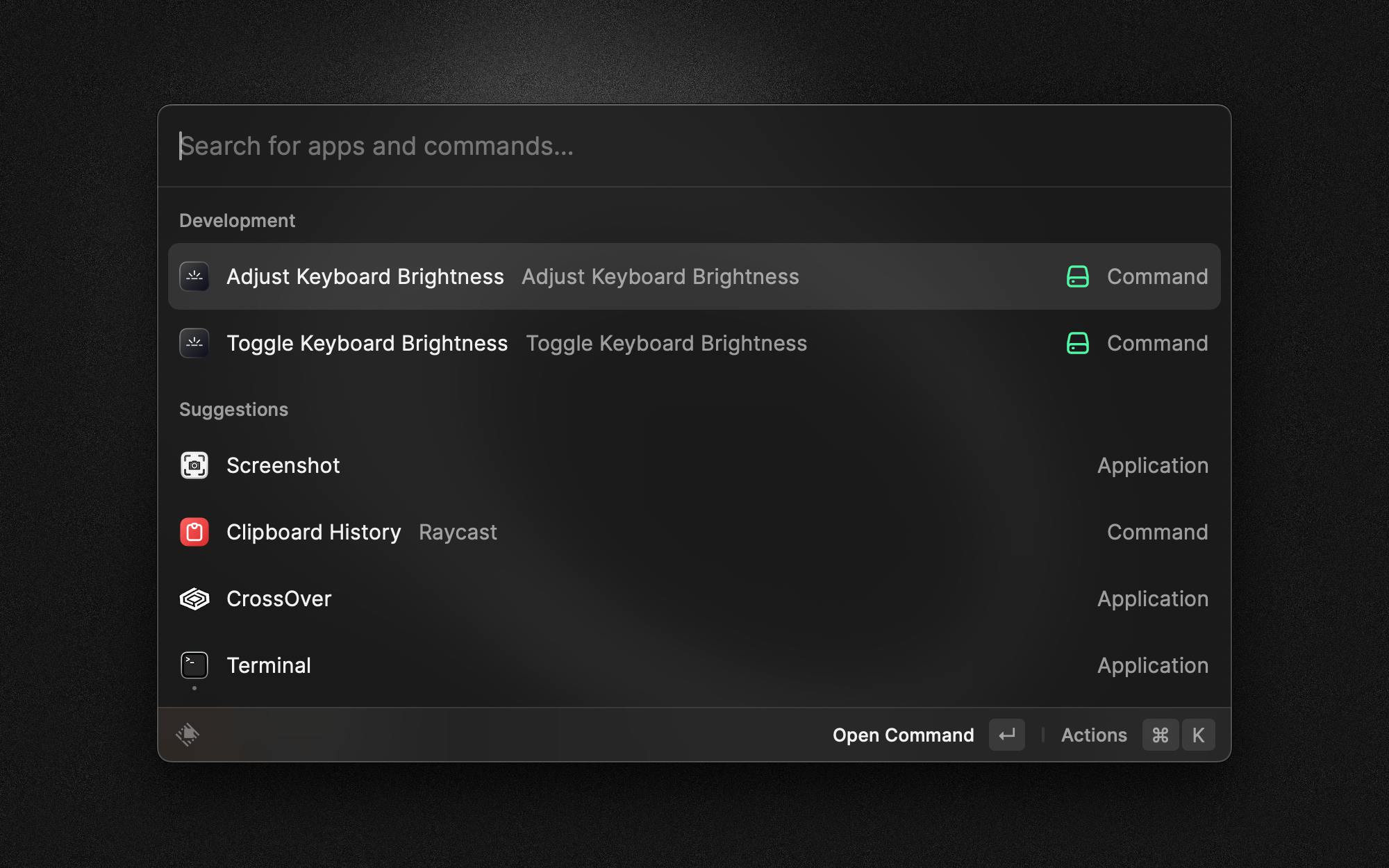Click the return key icon next to Open Command
1389x868 pixels.
pyautogui.click(x=1006, y=735)
